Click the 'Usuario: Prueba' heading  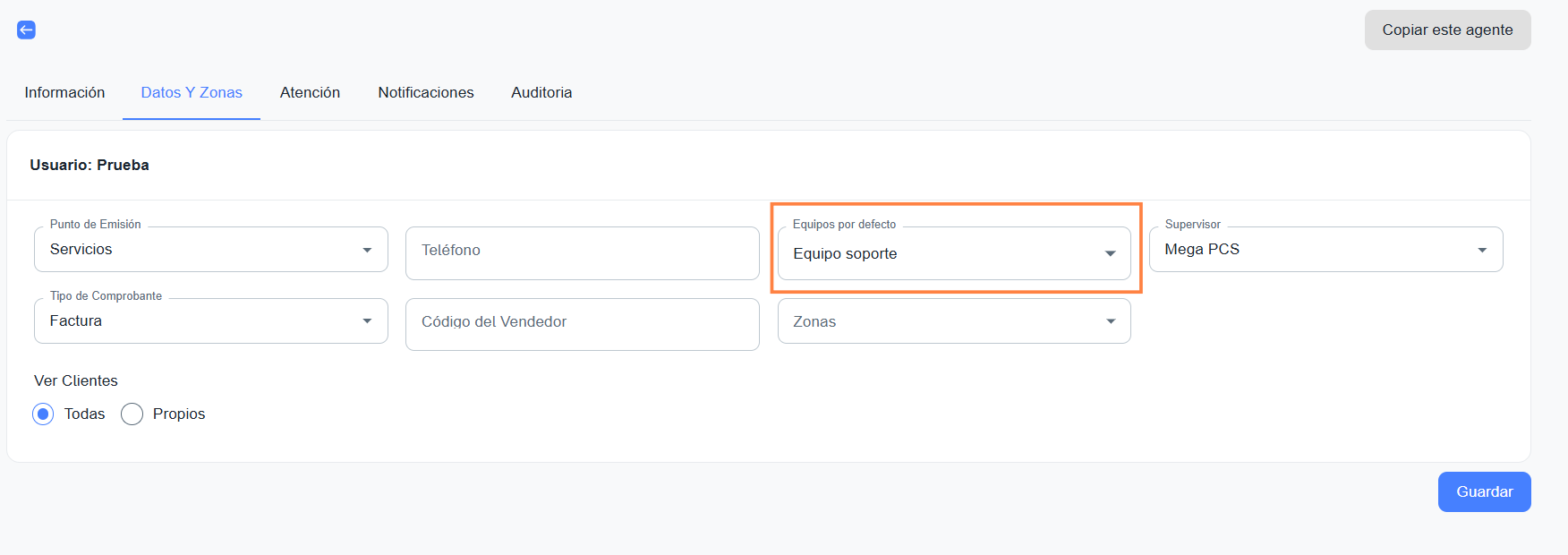point(89,166)
